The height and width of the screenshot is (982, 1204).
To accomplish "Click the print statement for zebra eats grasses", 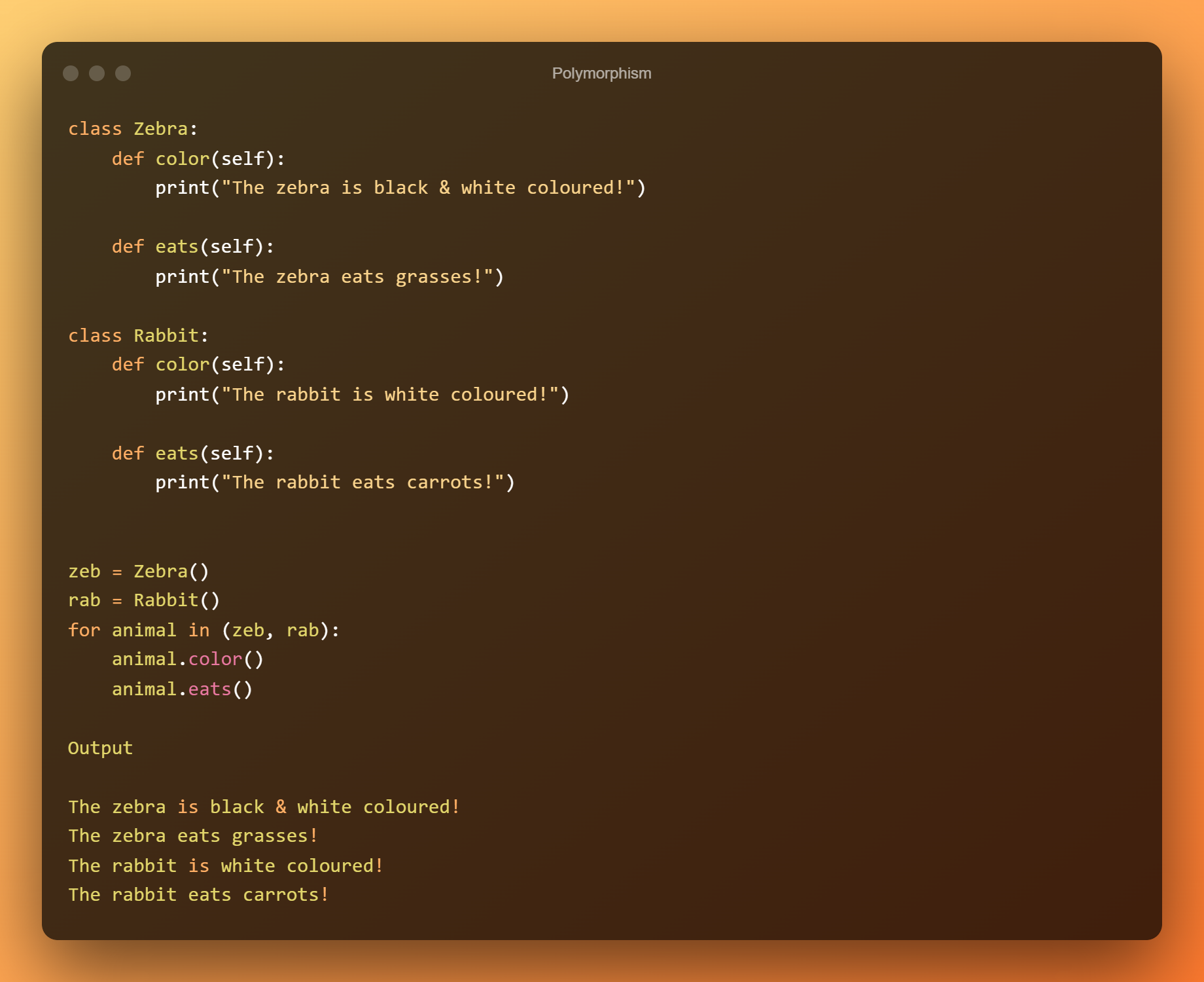I will click(329, 277).
